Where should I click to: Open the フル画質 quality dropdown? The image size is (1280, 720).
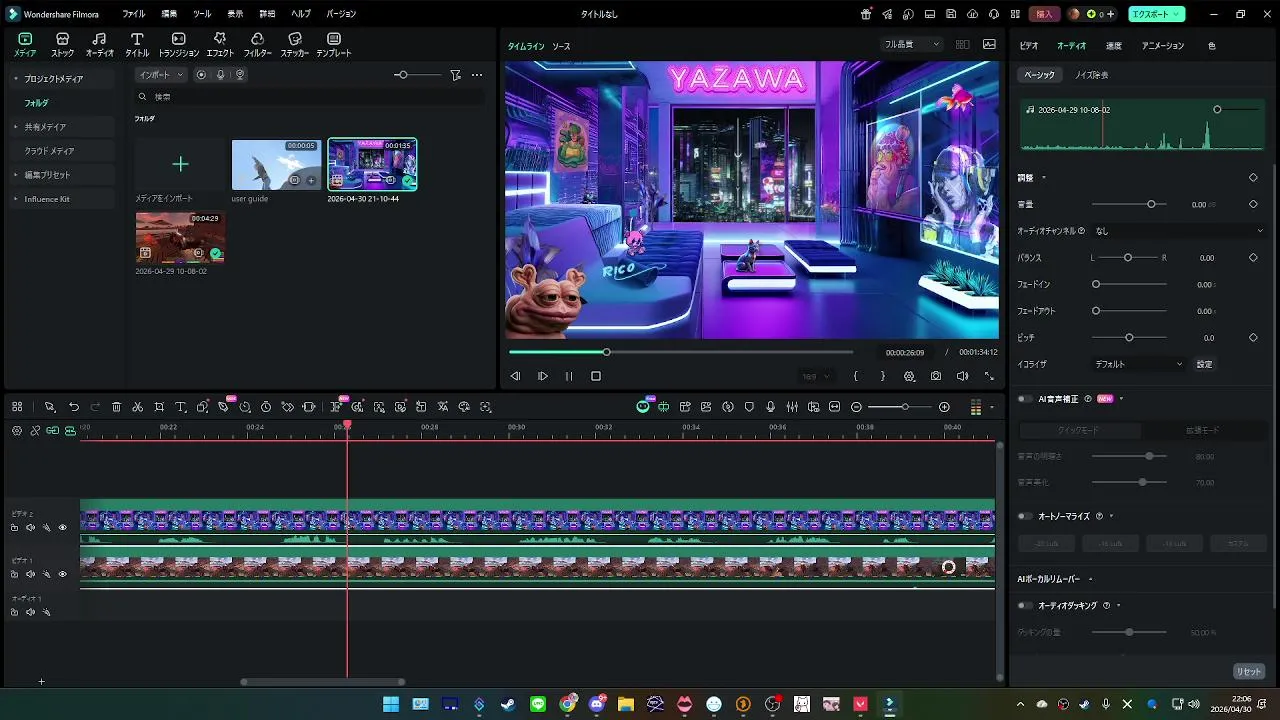point(912,44)
